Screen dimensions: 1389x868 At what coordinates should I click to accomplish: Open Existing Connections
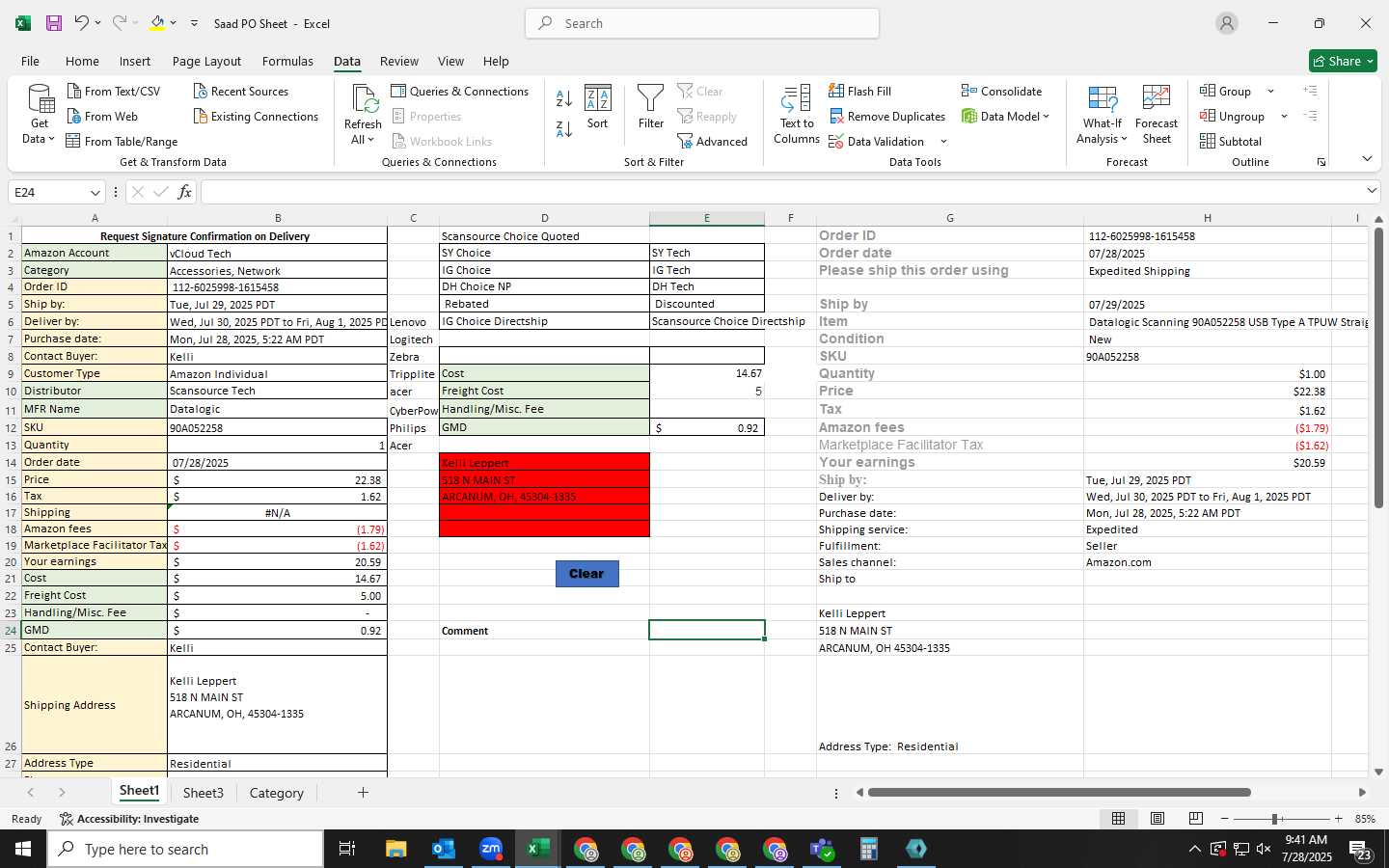point(256,117)
